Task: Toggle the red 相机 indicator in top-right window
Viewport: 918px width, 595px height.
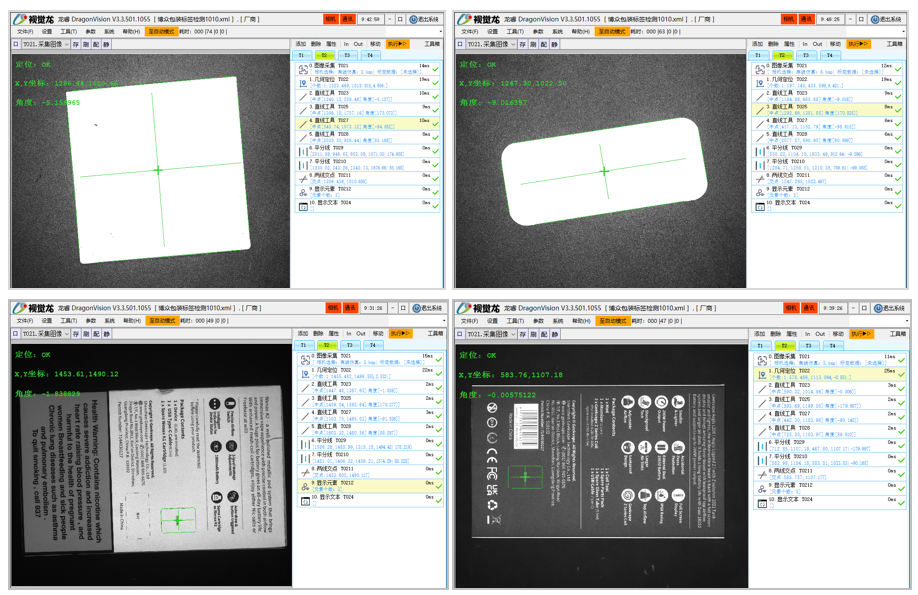Action: pyautogui.click(x=790, y=19)
